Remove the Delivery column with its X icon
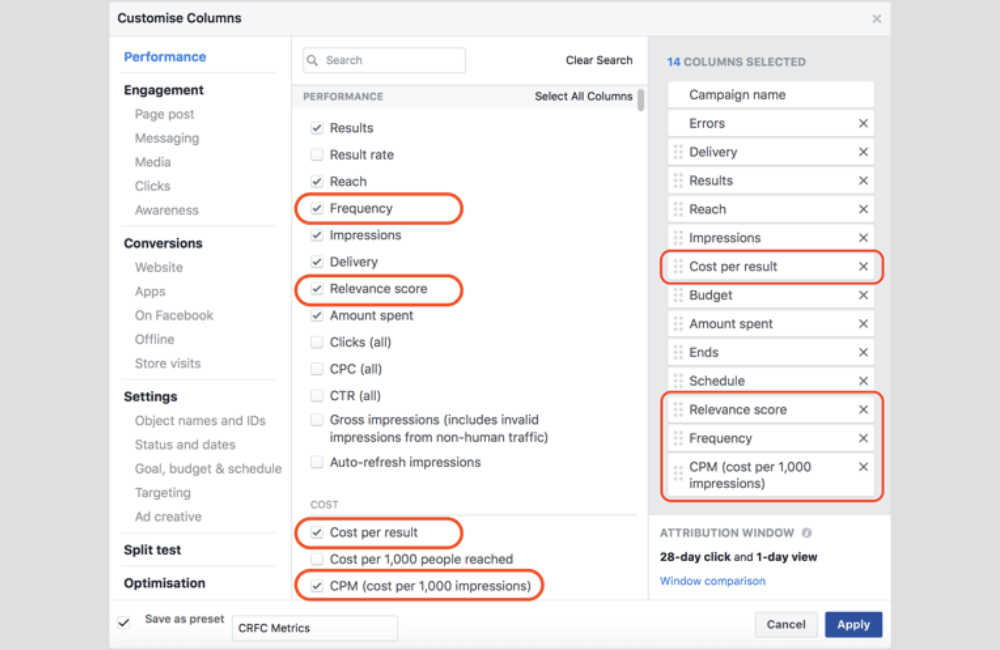The height and width of the screenshot is (650, 1000). (865, 151)
